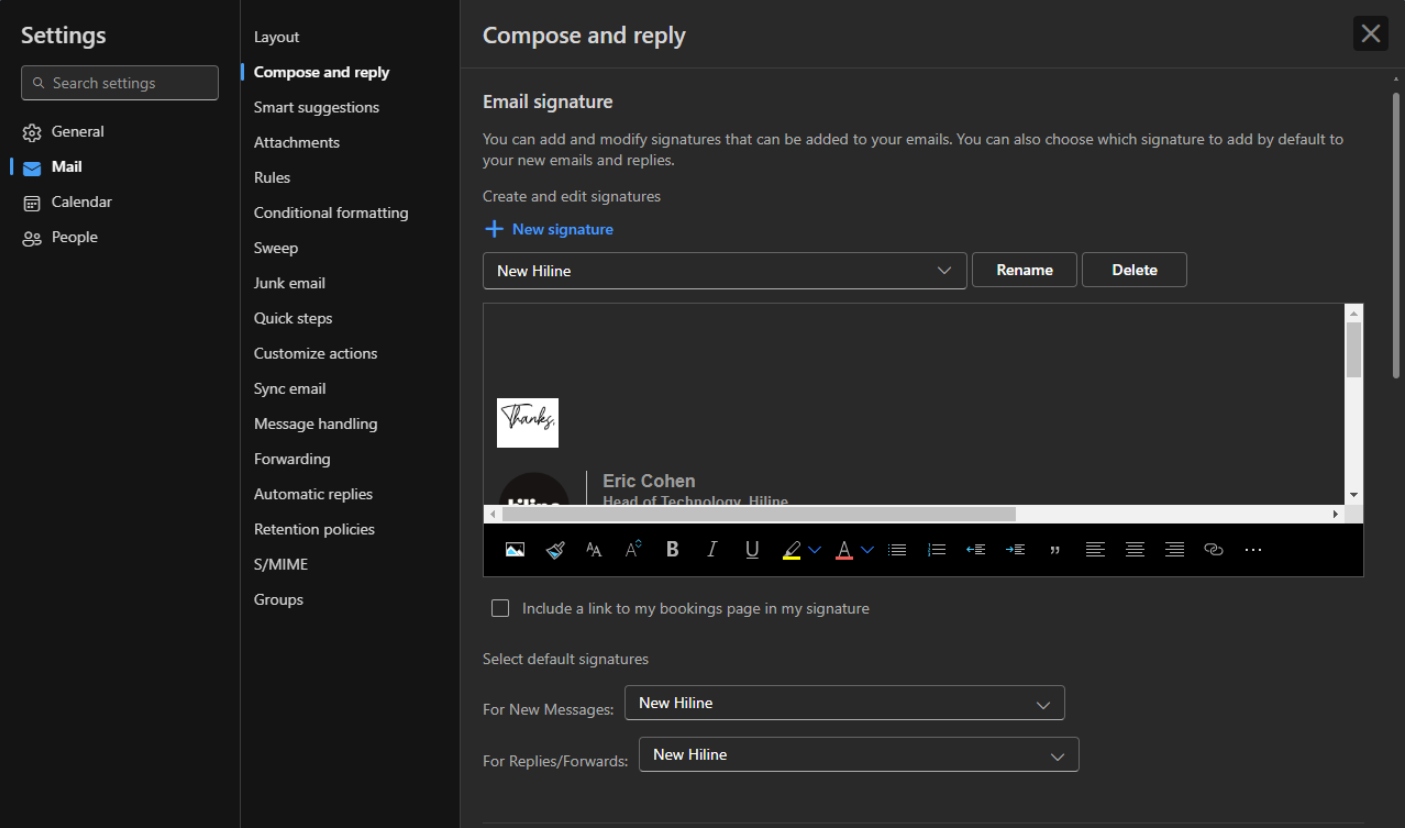Screen dimensions: 1405x828
Task: Select the format painter tool
Action: pyautogui.click(x=555, y=549)
